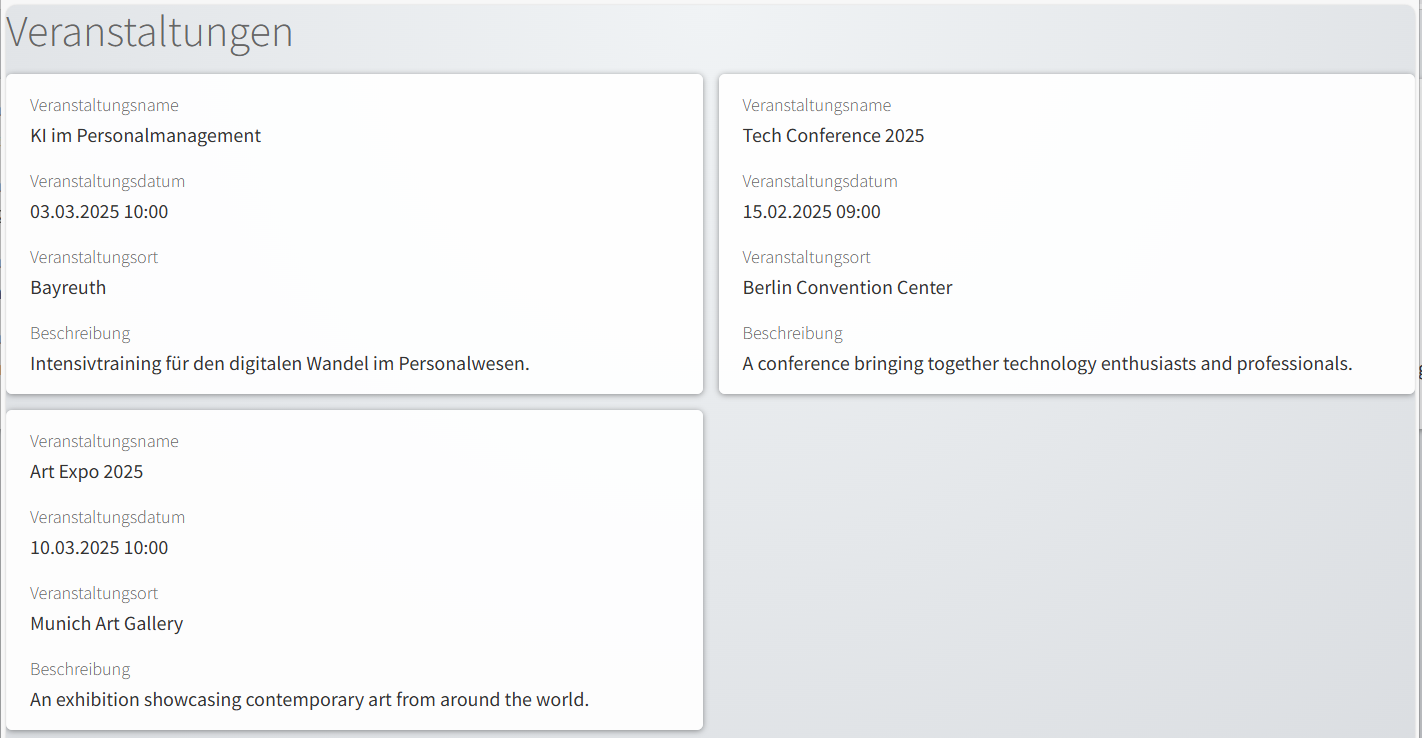Click the date 03.03.2025 10:00
The image size is (1422, 738).
tap(99, 212)
